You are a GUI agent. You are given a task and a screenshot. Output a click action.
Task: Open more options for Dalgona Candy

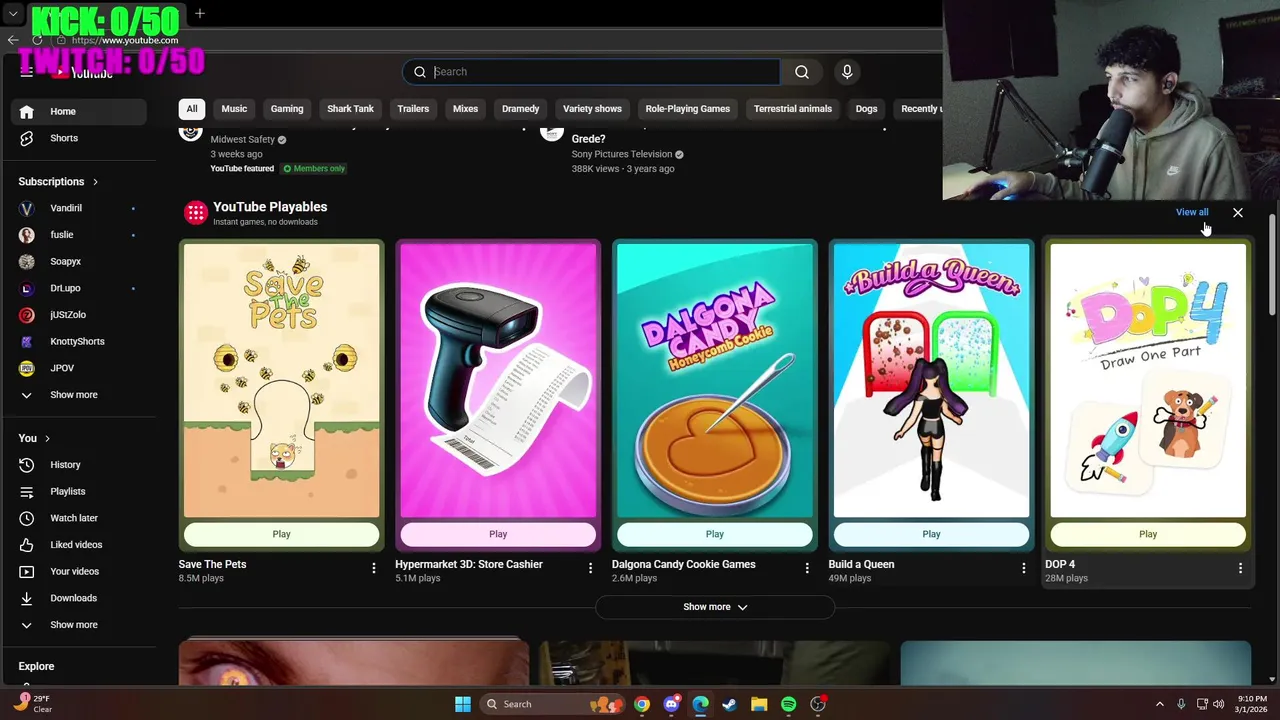(x=807, y=568)
